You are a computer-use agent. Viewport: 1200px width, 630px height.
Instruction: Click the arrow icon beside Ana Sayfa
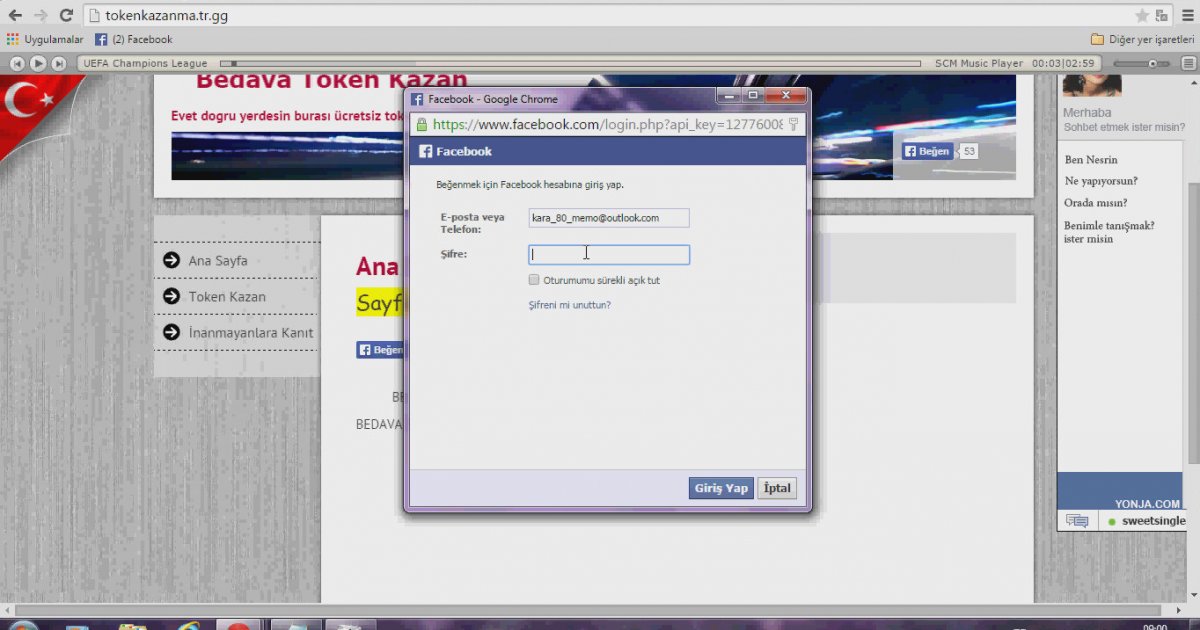(171, 261)
